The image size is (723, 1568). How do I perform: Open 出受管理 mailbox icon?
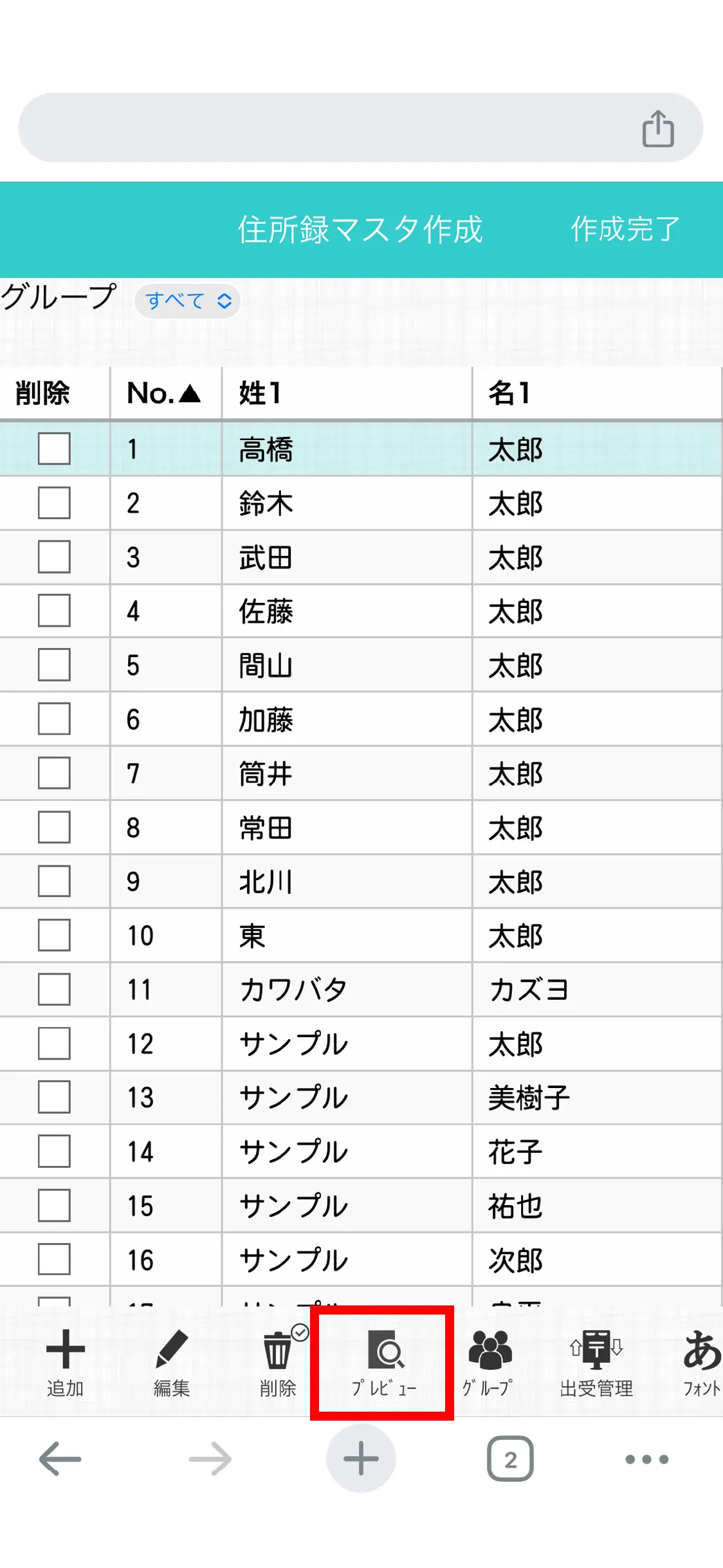(596, 1350)
